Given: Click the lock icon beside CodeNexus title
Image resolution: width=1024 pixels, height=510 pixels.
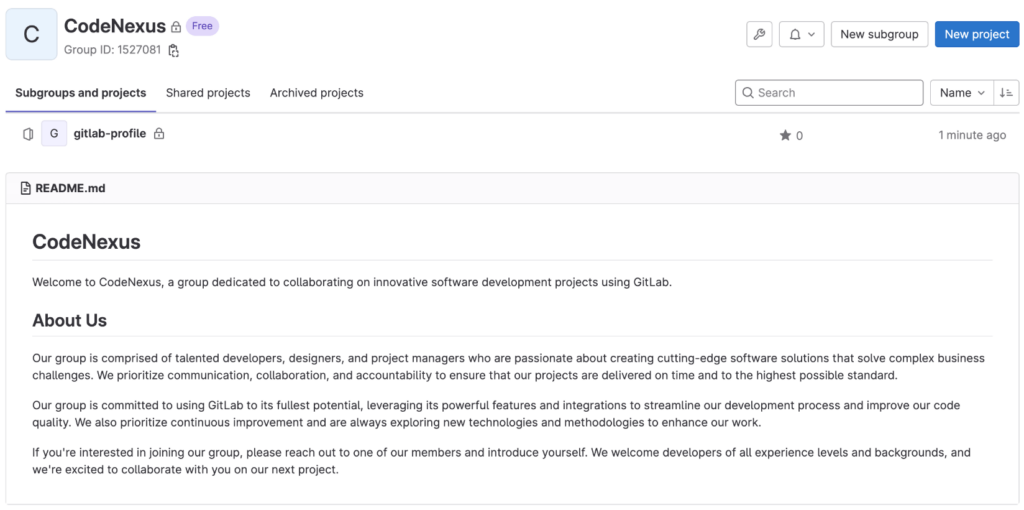Looking at the screenshot, I should (176, 27).
